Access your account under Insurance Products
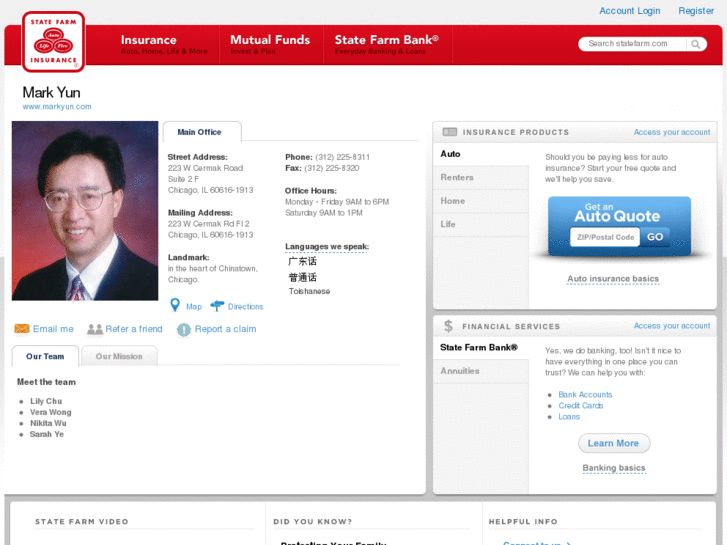Viewport: 727px width, 545px height. click(671, 132)
